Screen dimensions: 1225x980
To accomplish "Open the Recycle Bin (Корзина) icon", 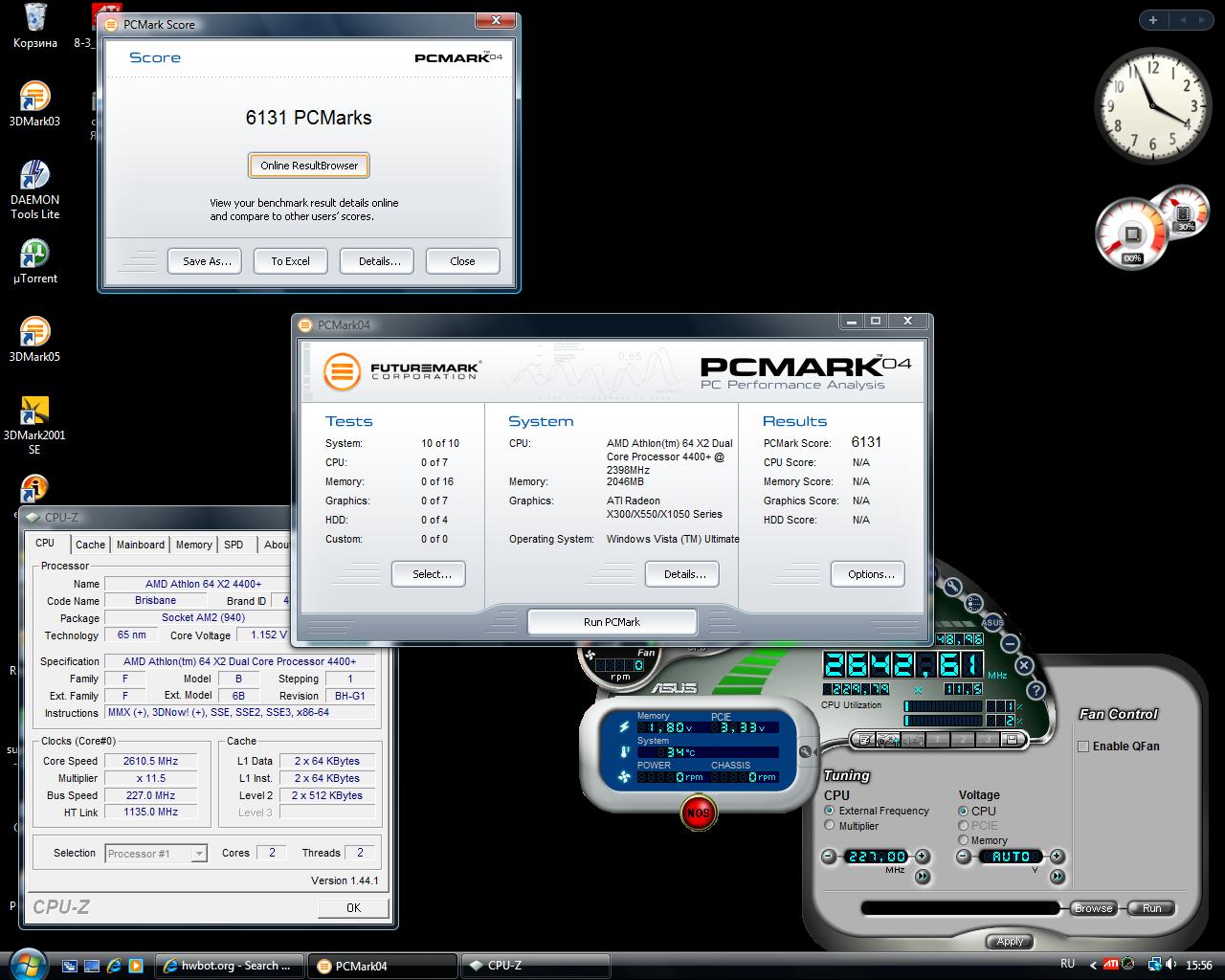I will pos(34,26).
